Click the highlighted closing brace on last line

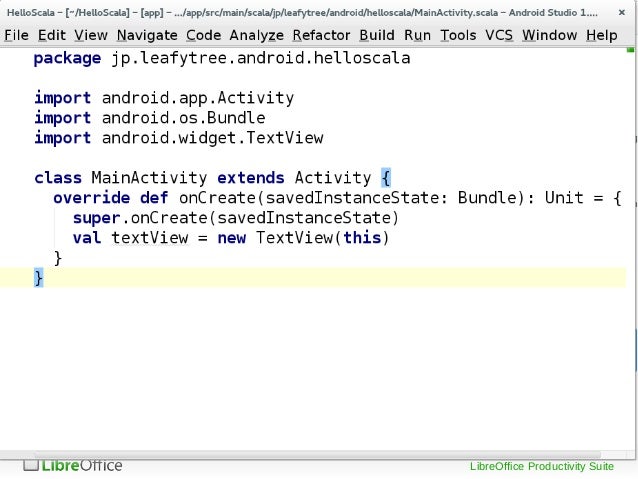39,278
